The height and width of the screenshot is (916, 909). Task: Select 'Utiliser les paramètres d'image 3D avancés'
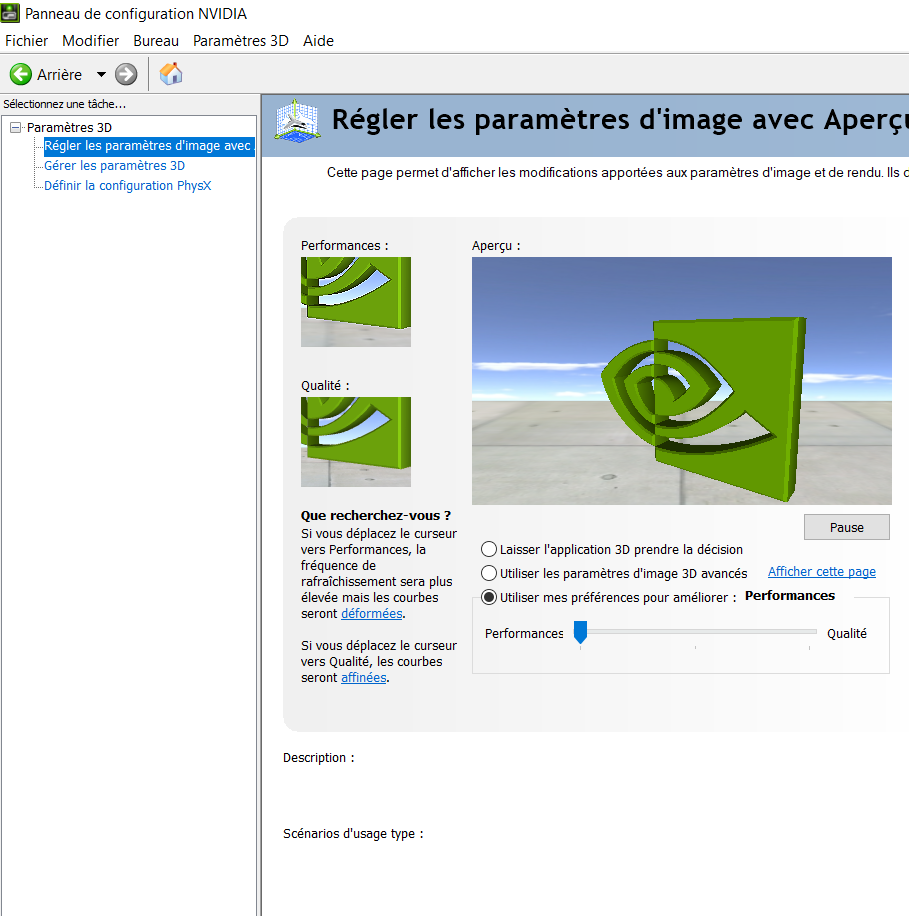coord(489,571)
